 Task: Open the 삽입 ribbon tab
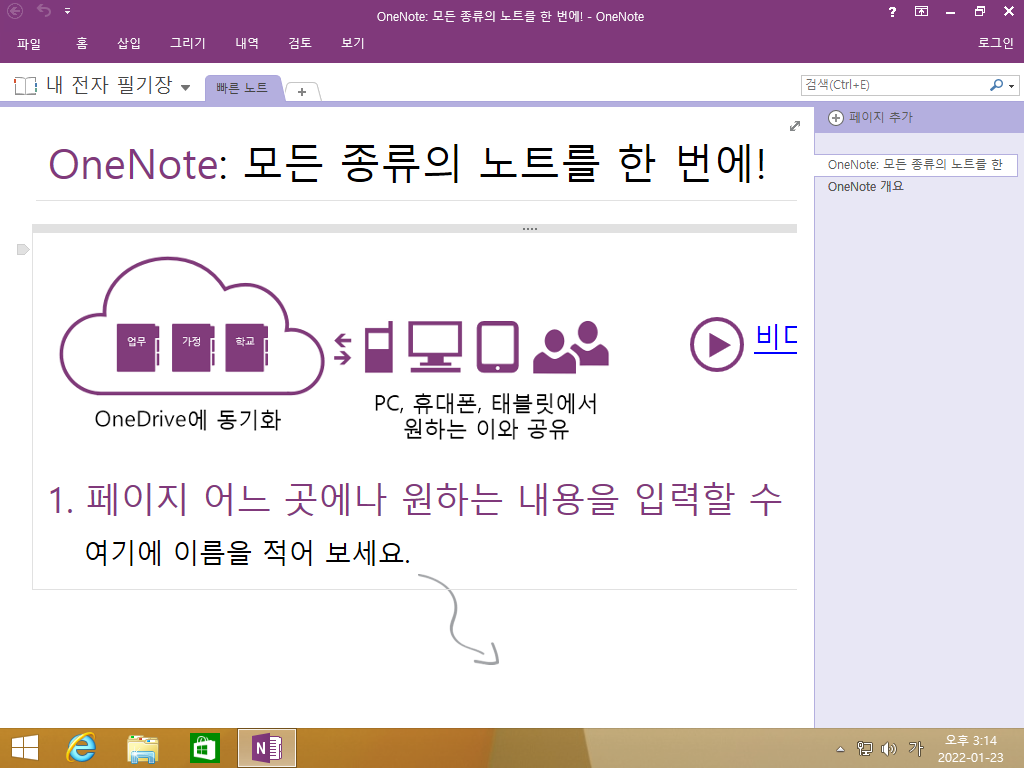[129, 43]
